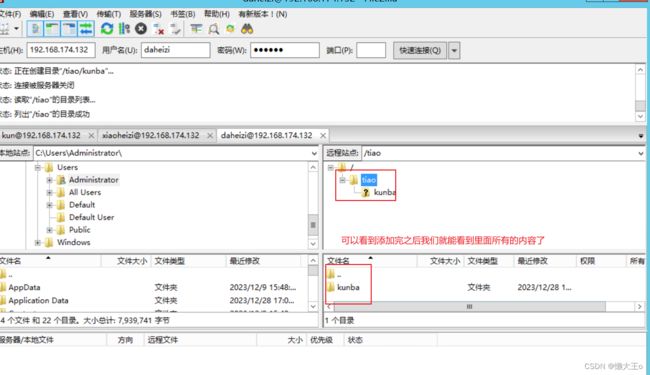Expand the Windows folder node

click(x=38, y=242)
